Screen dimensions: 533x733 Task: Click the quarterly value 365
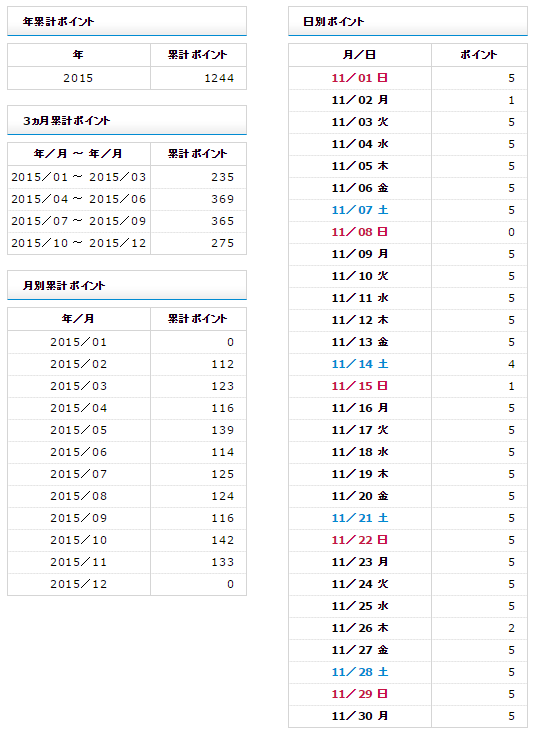pos(223,221)
